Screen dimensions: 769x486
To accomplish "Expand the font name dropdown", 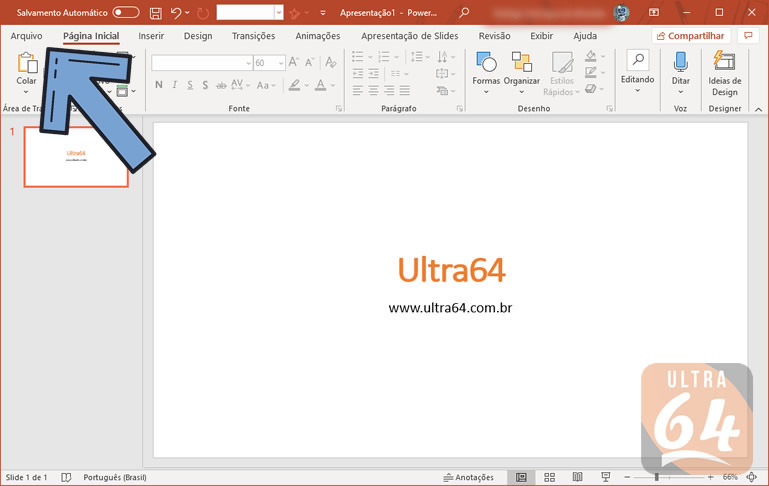I will coord(248,63).
